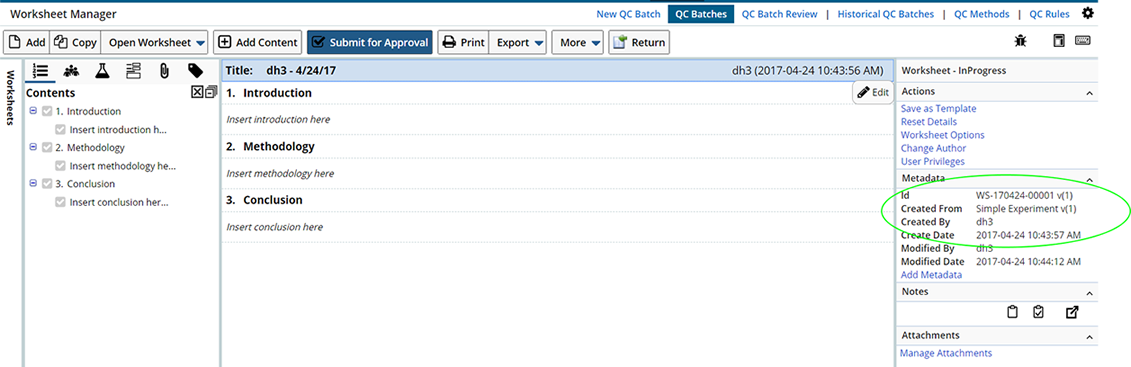
Task: Select the numbered Contents list tab icon
Action: (x=41, y=70)
